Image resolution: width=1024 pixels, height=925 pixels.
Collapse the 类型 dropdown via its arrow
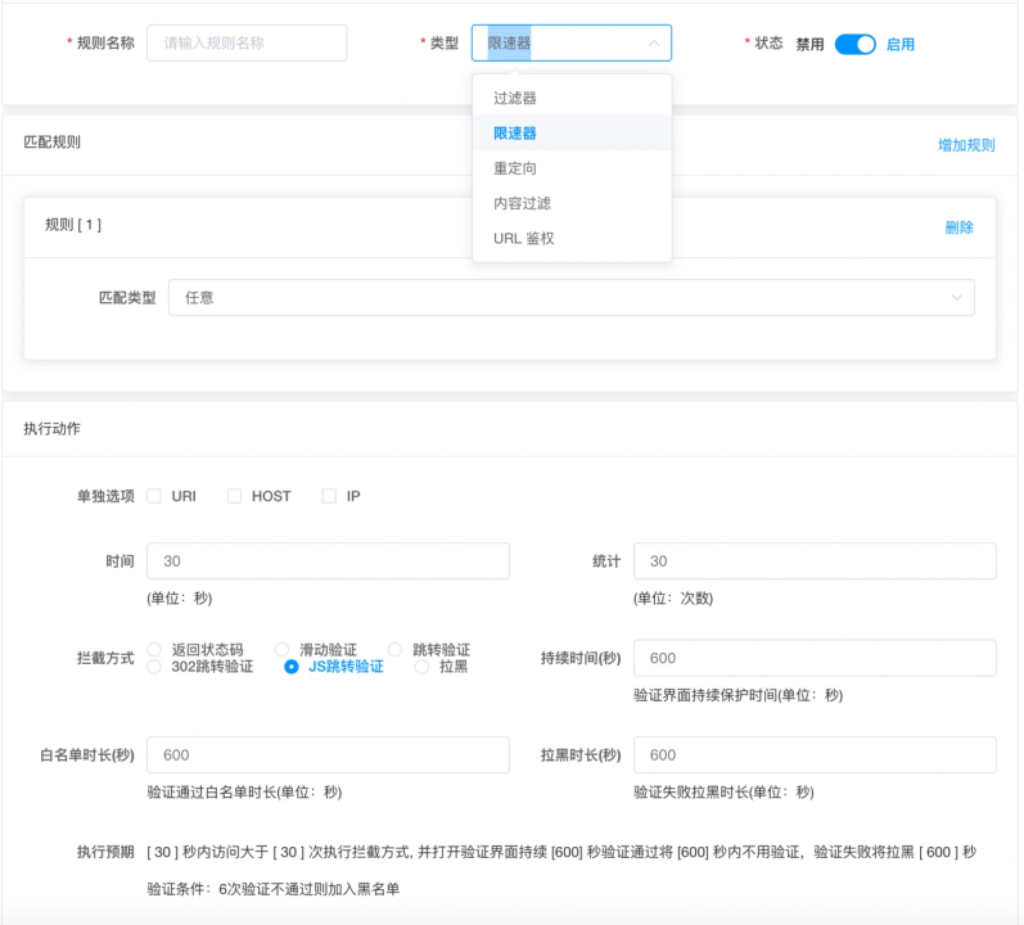point(654,43)
